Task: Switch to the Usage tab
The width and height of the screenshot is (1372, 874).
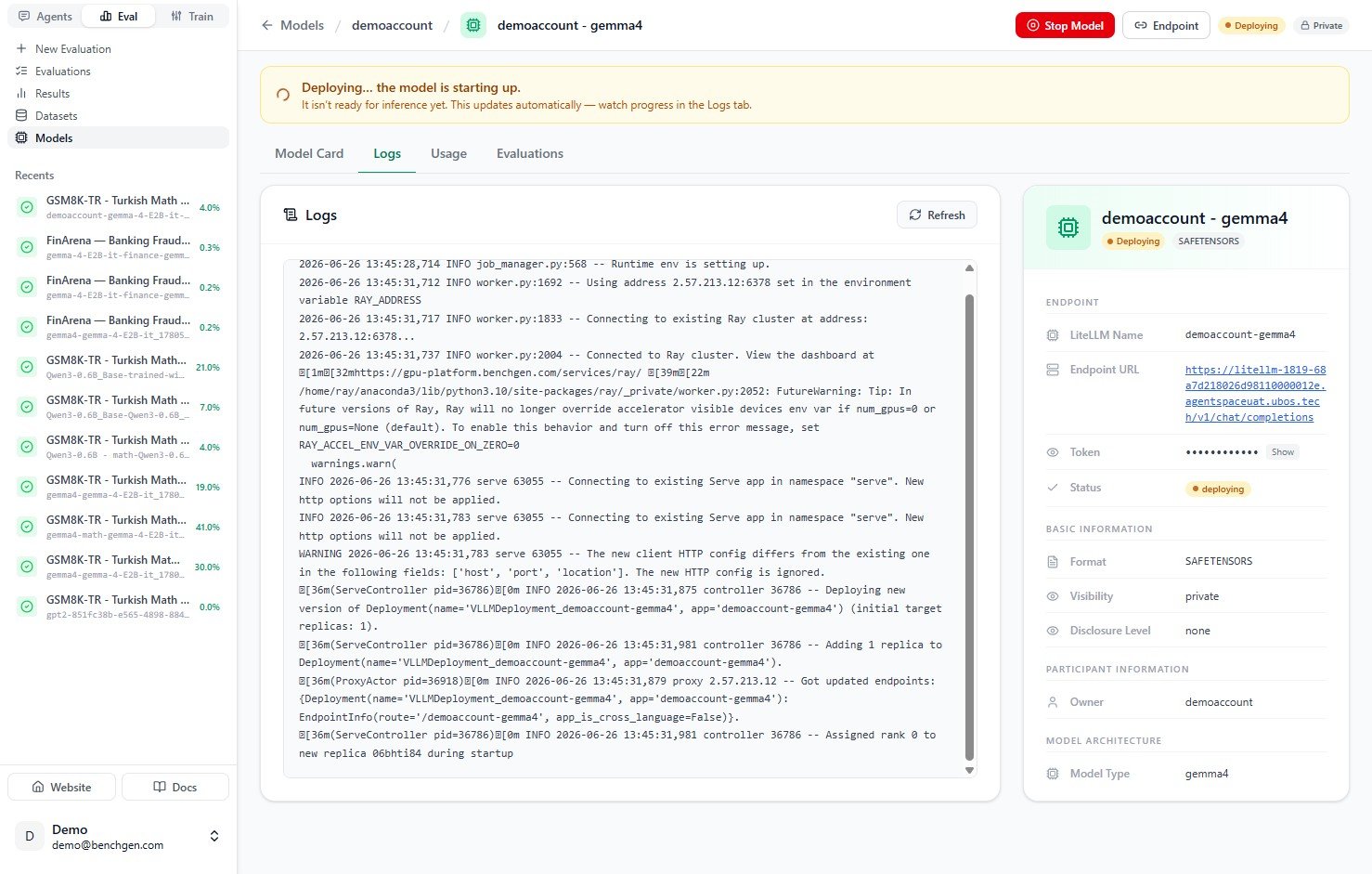Action: tap(448, 153)
